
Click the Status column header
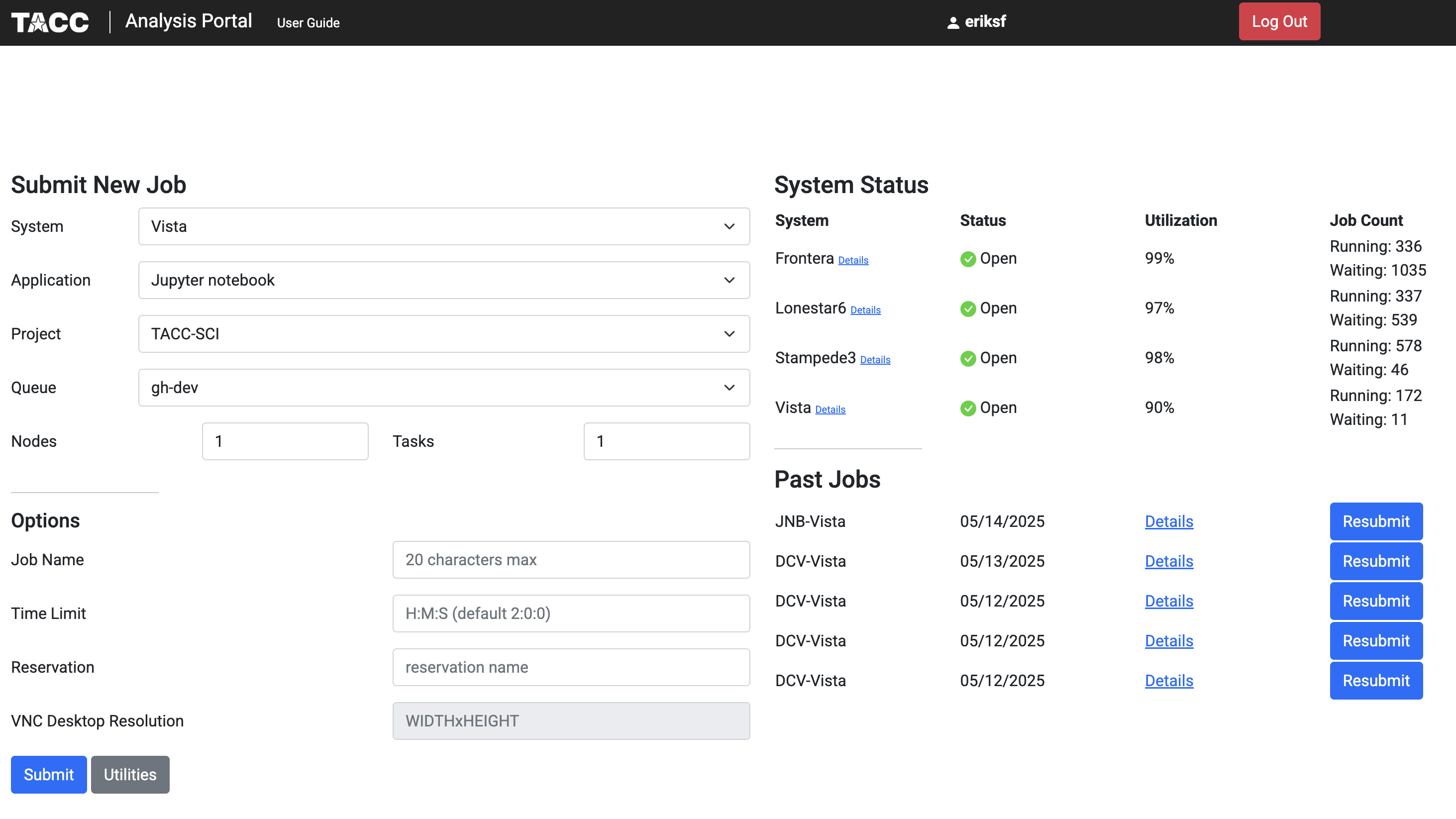pos(983,220)
